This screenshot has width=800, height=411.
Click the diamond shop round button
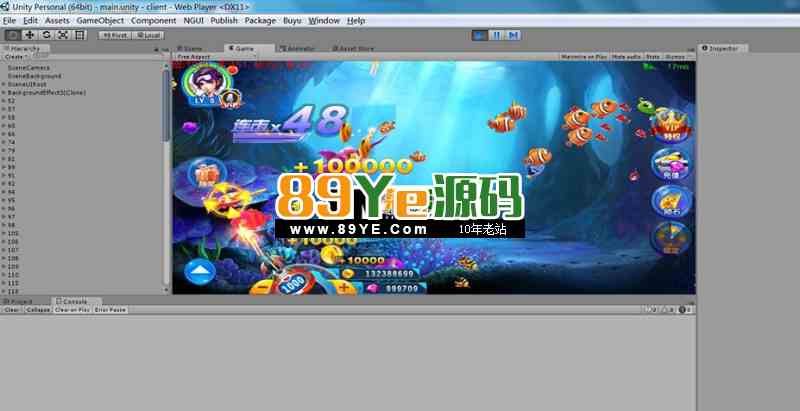tap(672, 201)
